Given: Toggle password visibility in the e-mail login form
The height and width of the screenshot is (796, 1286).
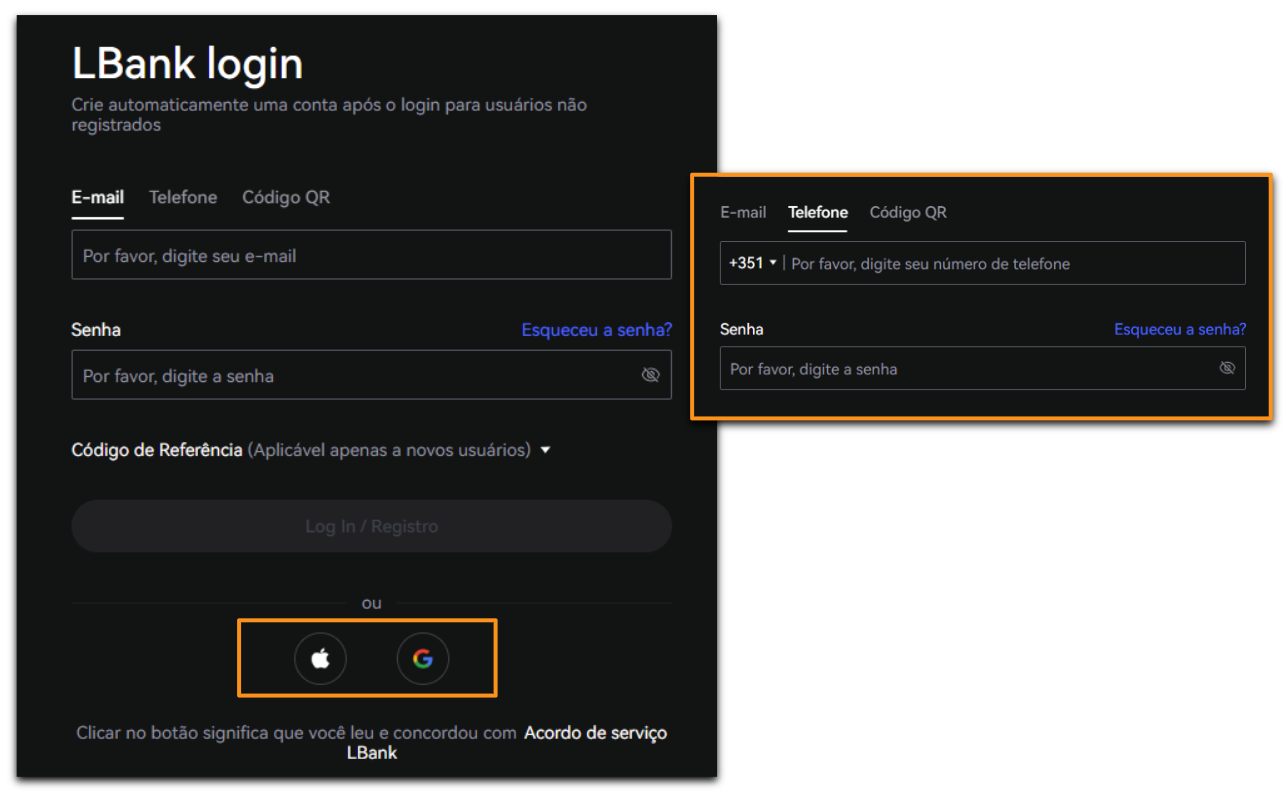Looking at the screenshot, I should point(650,375).
